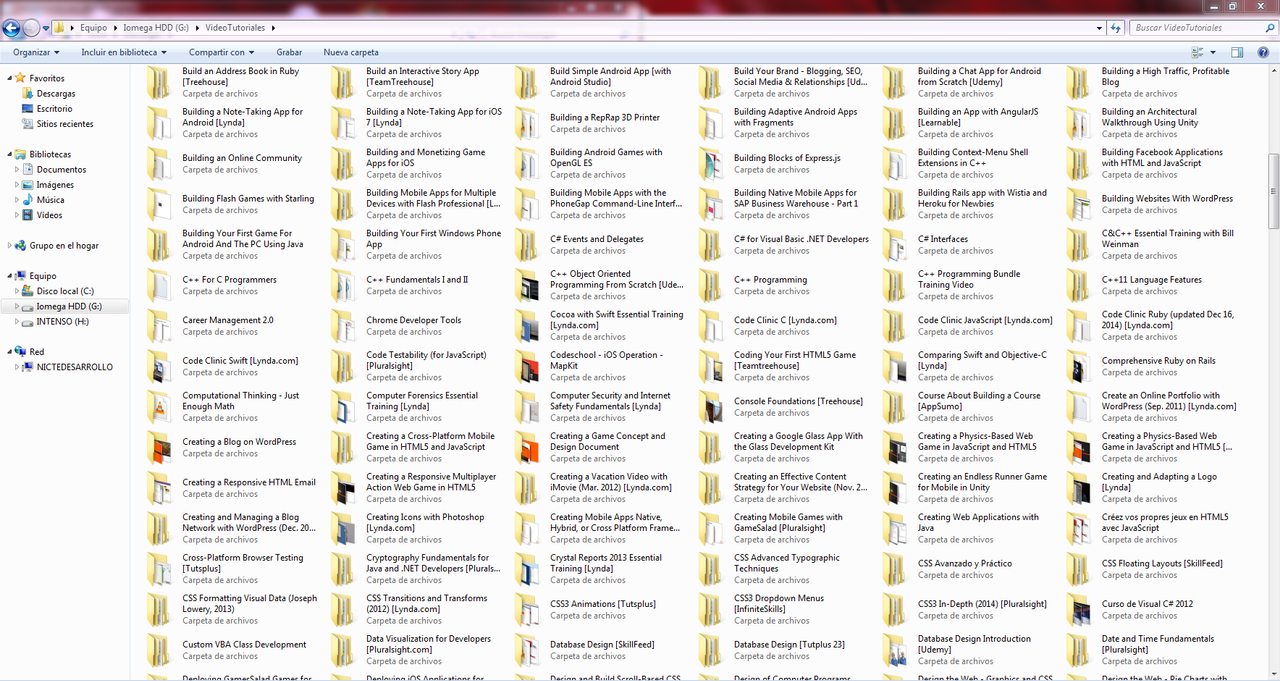Open the Organizar menu
This screenshot has height=681, width=1280.
[x=37, y=52]
